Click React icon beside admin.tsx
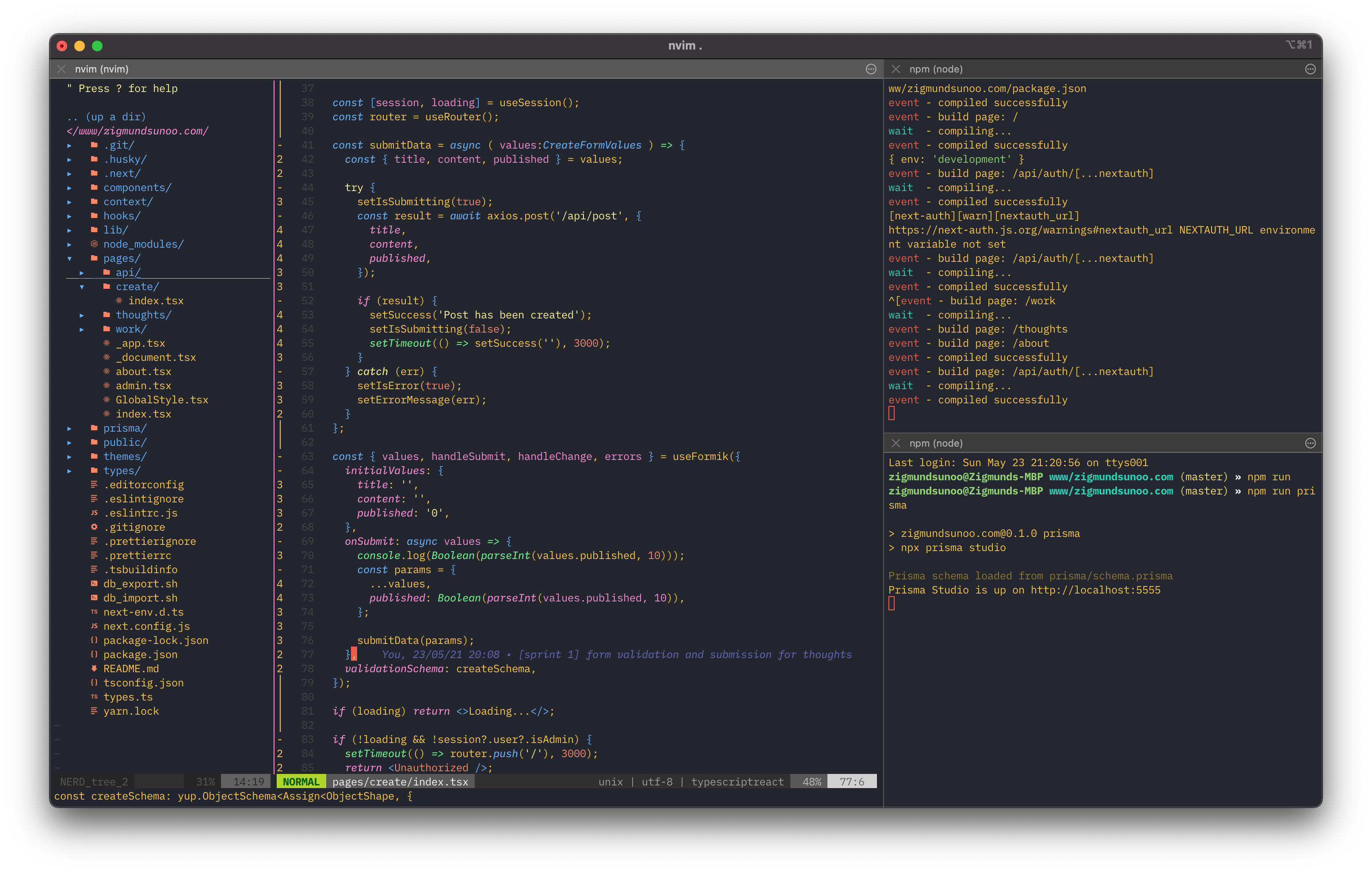Image resolution: width=1372 pixels, height=873 pixels. 107,386
